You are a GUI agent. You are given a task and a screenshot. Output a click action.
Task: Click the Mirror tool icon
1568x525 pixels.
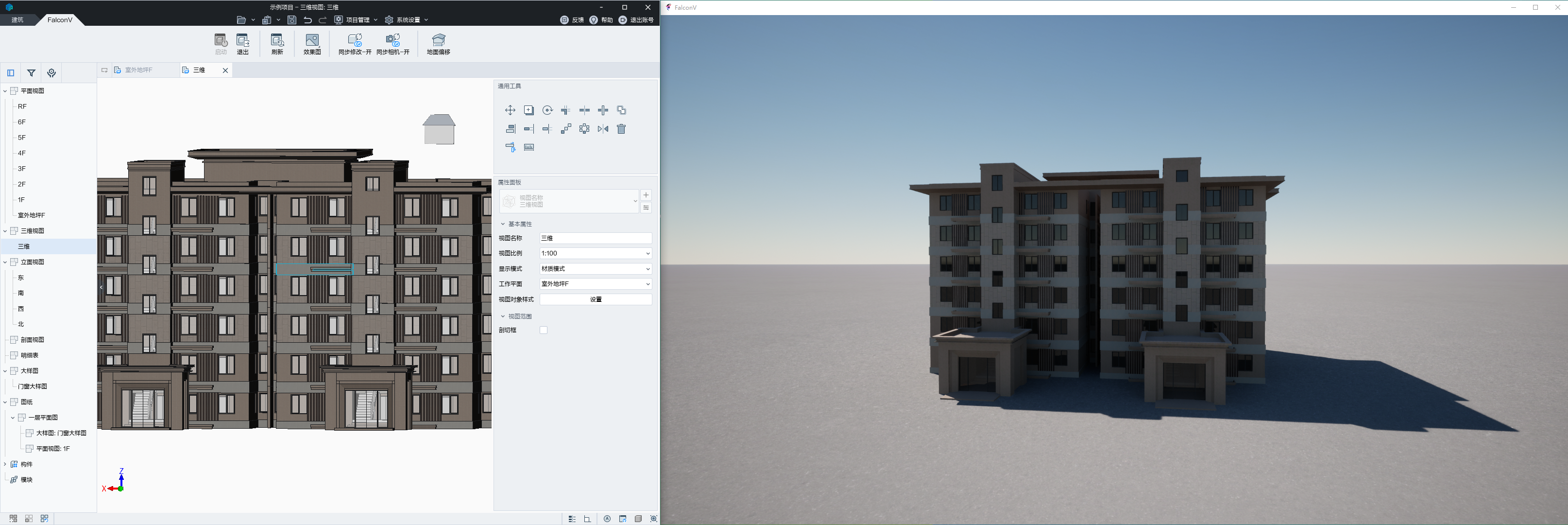[603, 129]
